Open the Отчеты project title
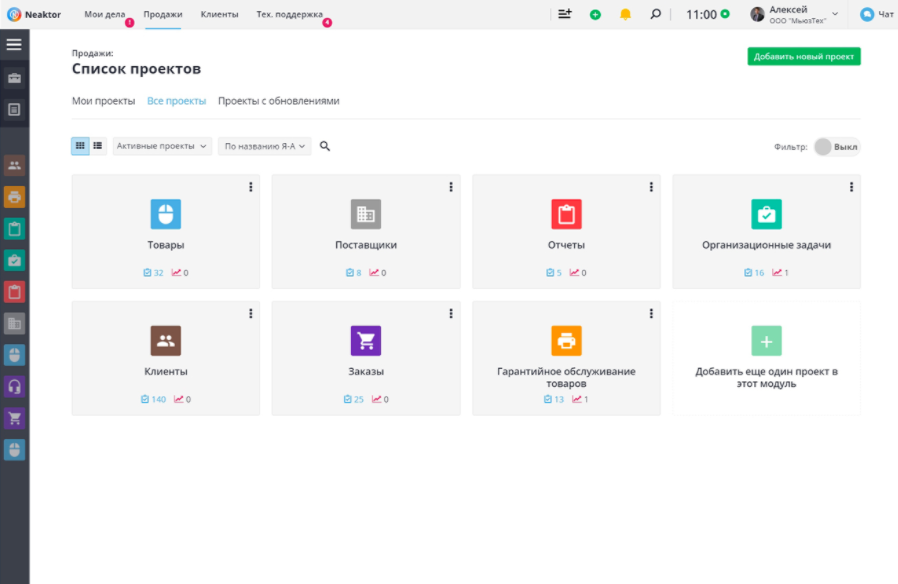 click(566, 245)
